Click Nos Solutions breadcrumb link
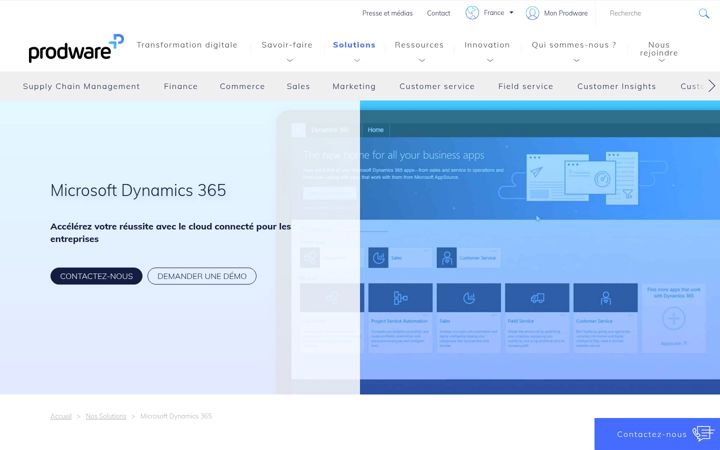 coord(106,416)
